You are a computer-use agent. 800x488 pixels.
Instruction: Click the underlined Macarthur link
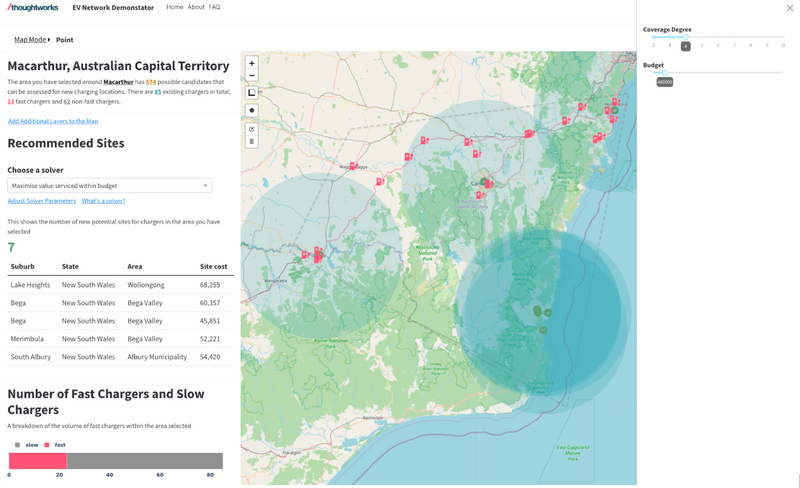pos(118,82)
